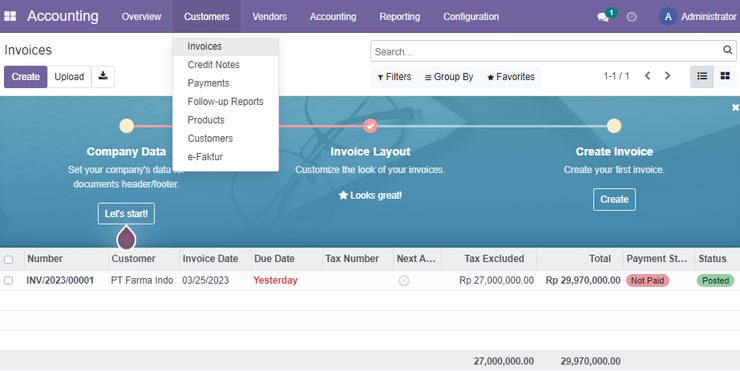Select Payments menu entry
Screen dimensions: 740x371
pos(226,83)
